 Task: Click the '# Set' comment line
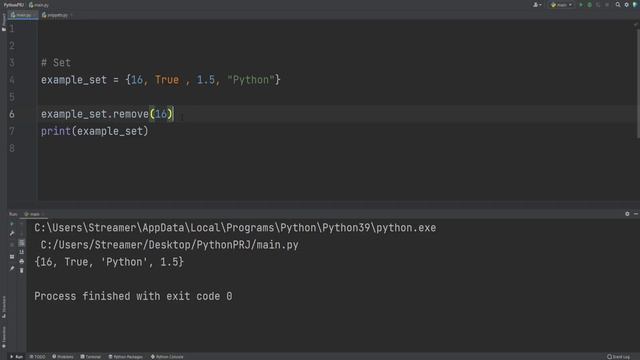[x=56, y=63]
